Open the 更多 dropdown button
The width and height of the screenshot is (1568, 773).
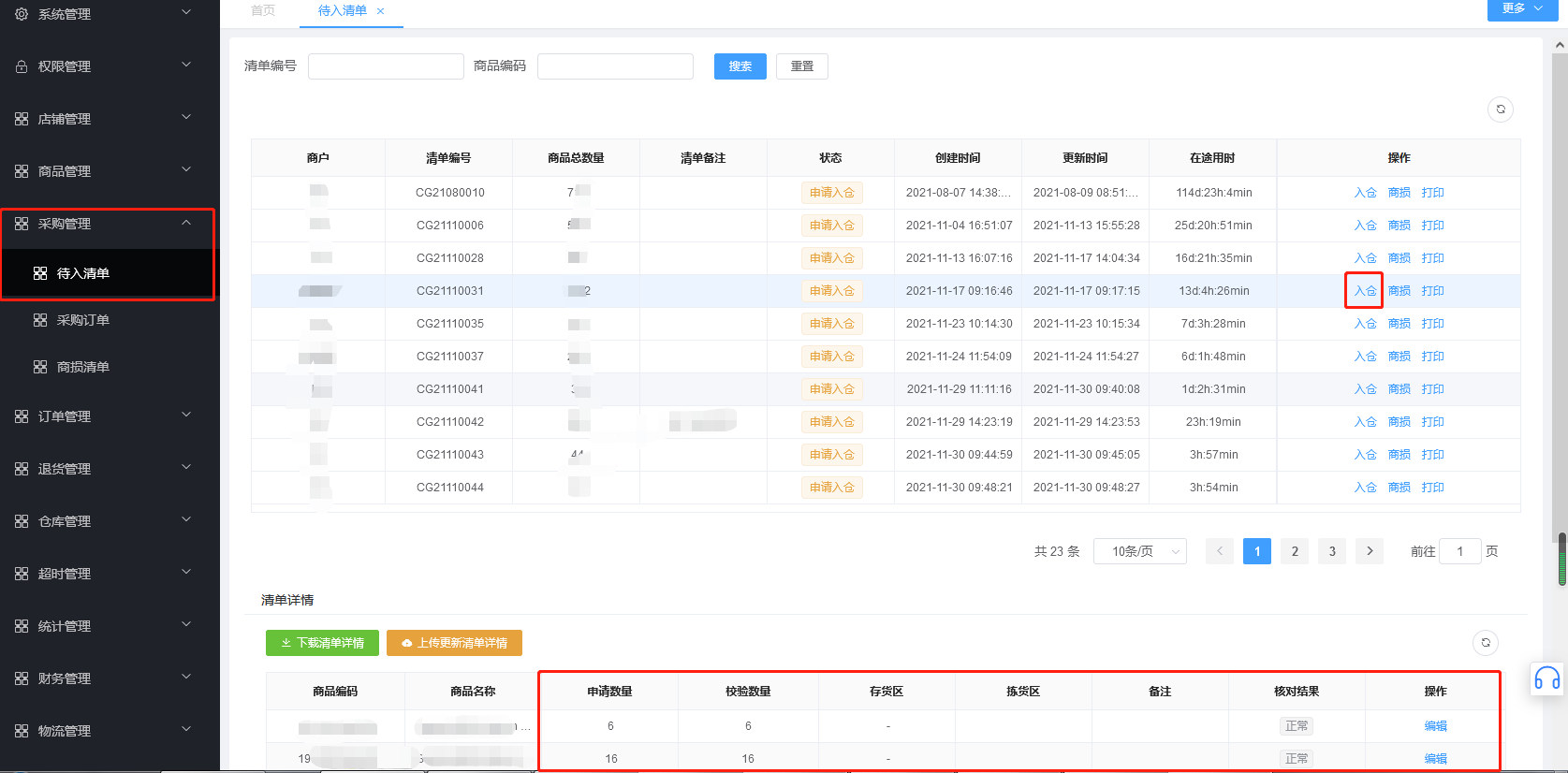[1522, 8]
